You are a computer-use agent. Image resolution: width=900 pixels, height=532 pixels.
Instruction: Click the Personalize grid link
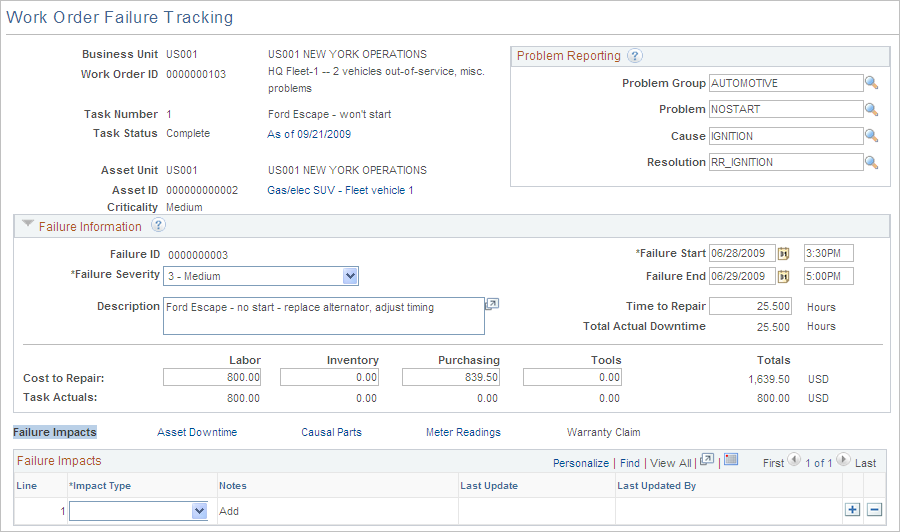[580, 463]
